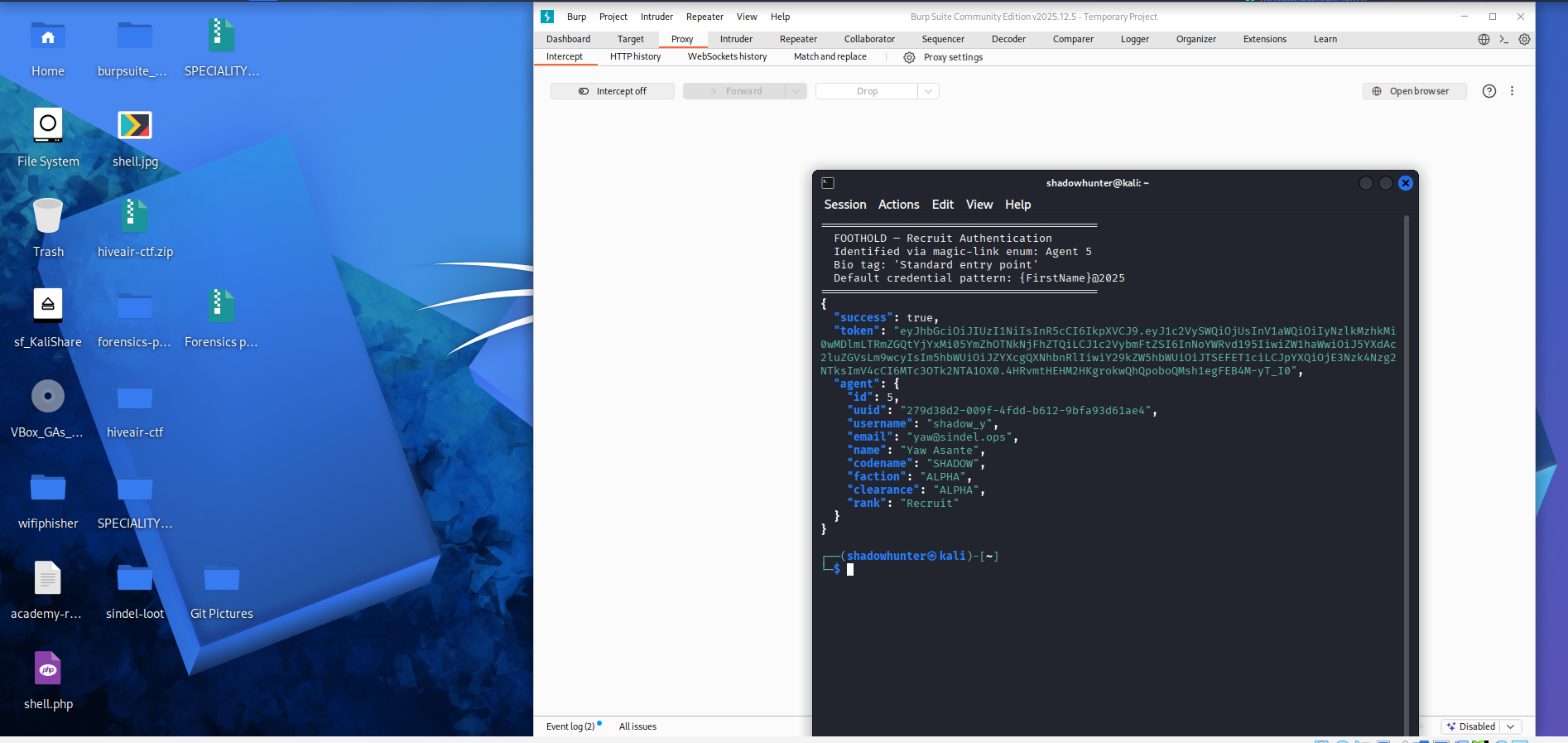
Task: Select the SPECIALITY… folder above sindel-loot
Action: [x=135, y=487]
